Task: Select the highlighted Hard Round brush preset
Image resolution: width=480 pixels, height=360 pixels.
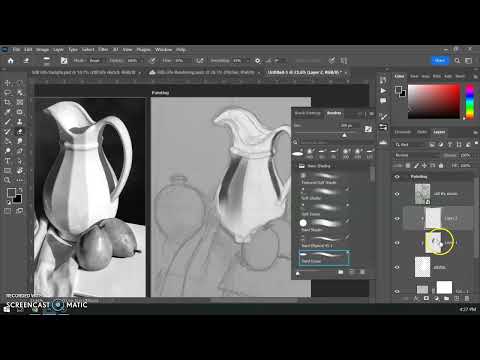Action: [324, 258]
